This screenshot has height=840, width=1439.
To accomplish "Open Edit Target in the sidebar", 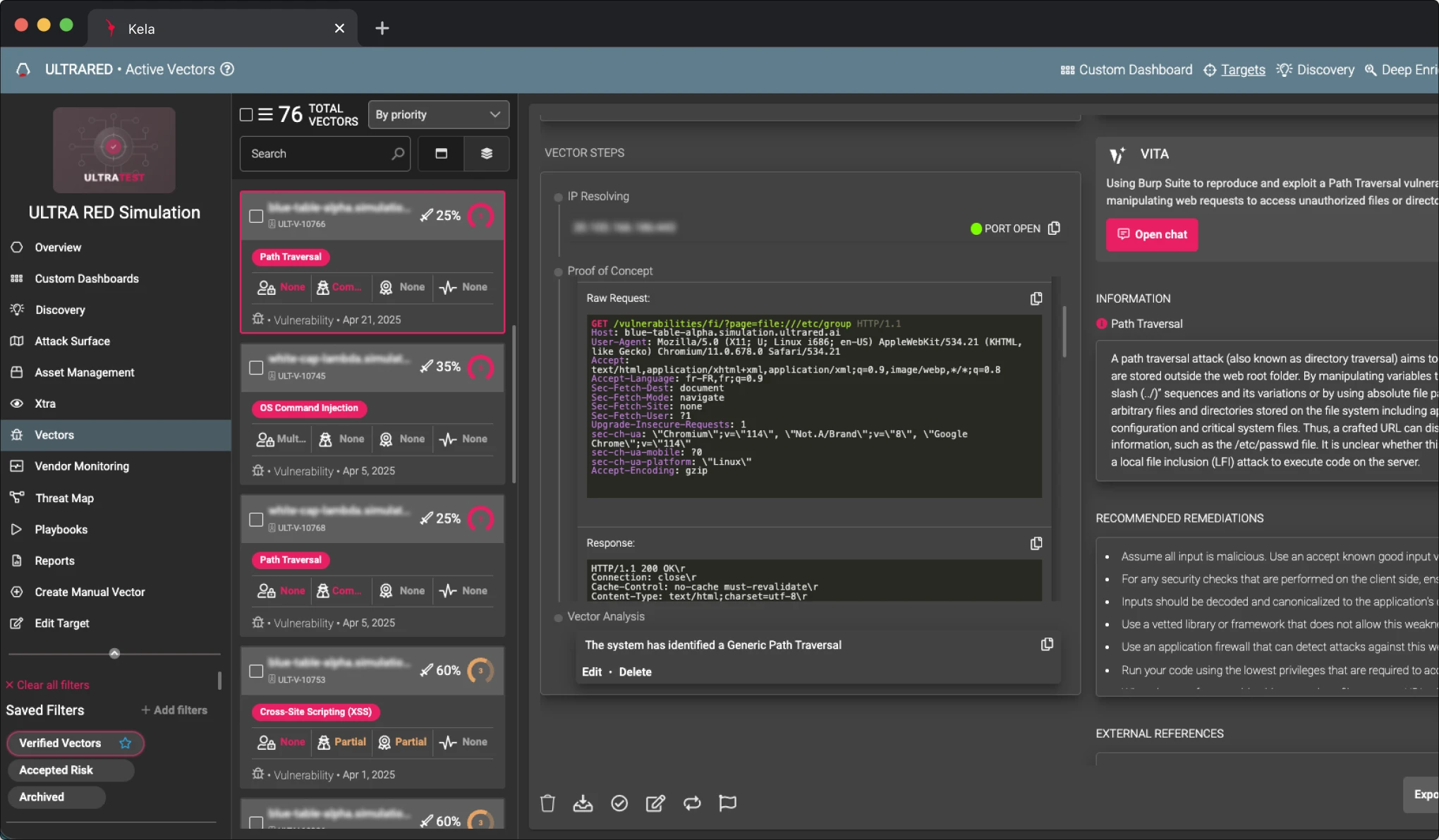I will (x=115, y=623).
